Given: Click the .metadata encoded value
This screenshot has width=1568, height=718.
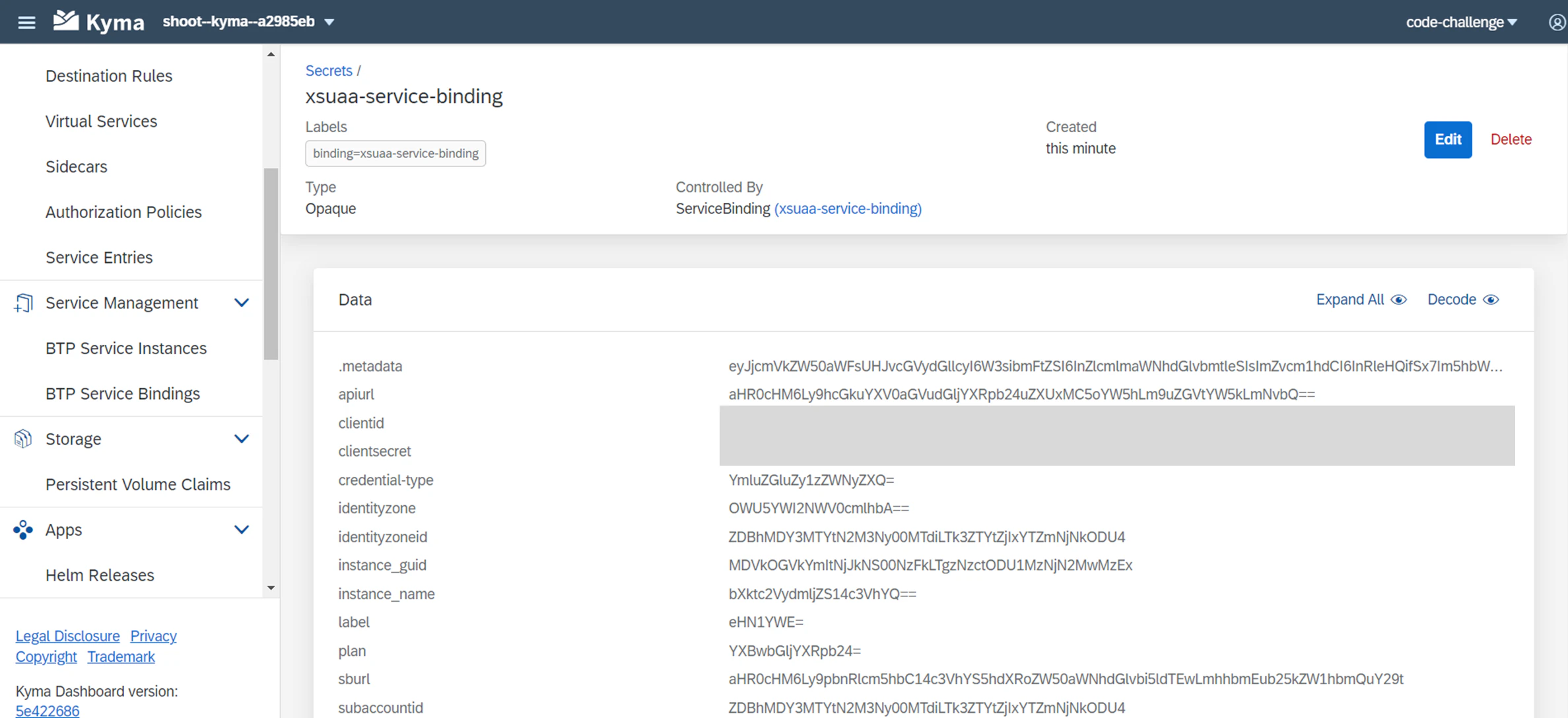Looking at the screenshot, I should pos(1115,366).
